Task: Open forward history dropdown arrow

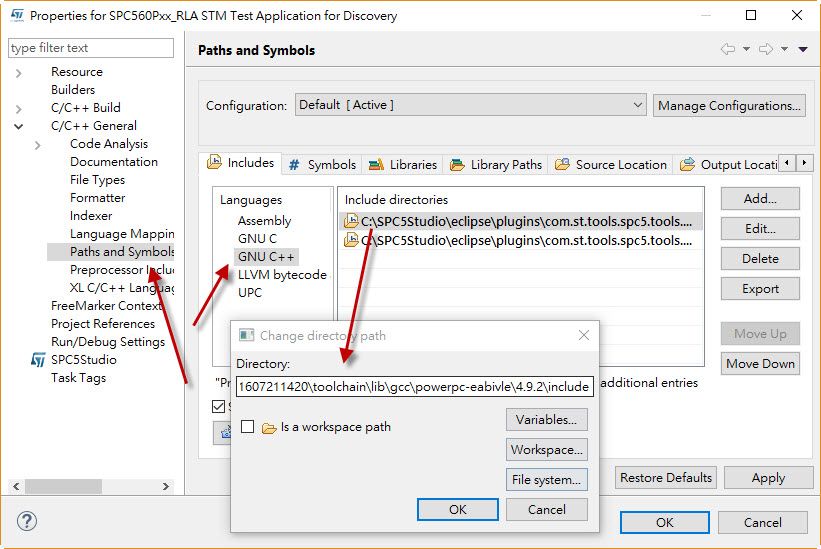Action: (784, 49)
